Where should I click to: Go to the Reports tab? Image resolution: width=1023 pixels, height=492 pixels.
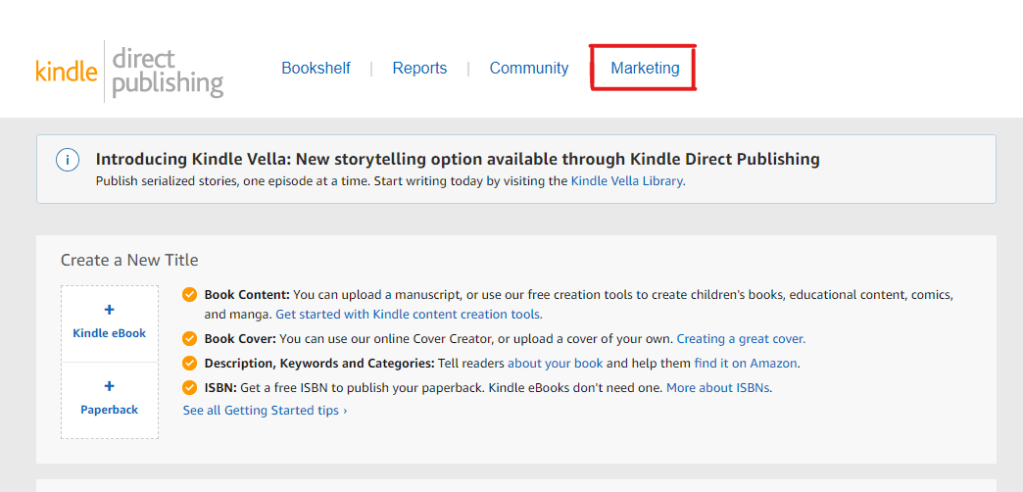click(x=419, y=68)
